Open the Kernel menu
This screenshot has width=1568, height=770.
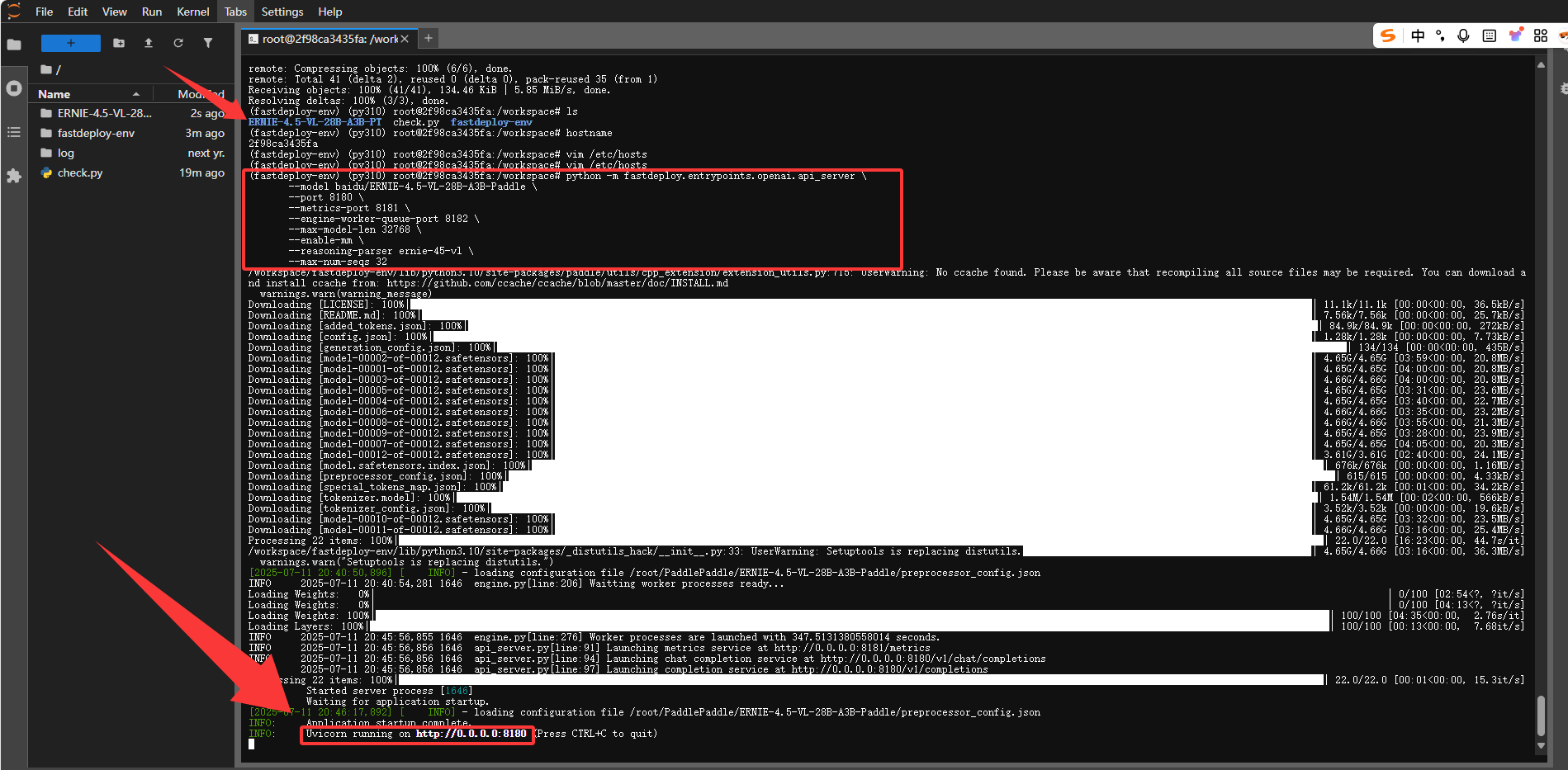[192, 12]
